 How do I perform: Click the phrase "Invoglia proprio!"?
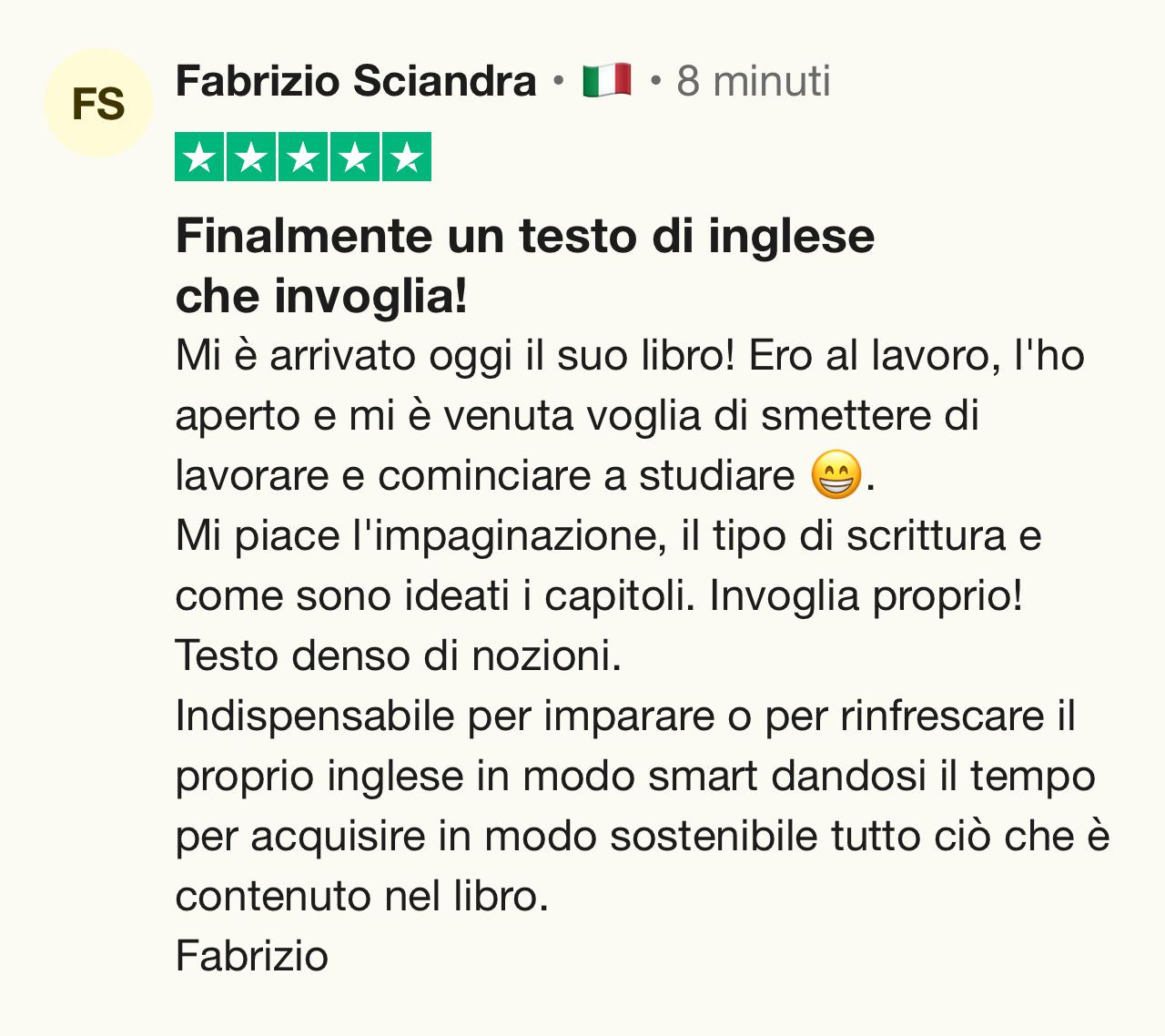click(866, 596)
